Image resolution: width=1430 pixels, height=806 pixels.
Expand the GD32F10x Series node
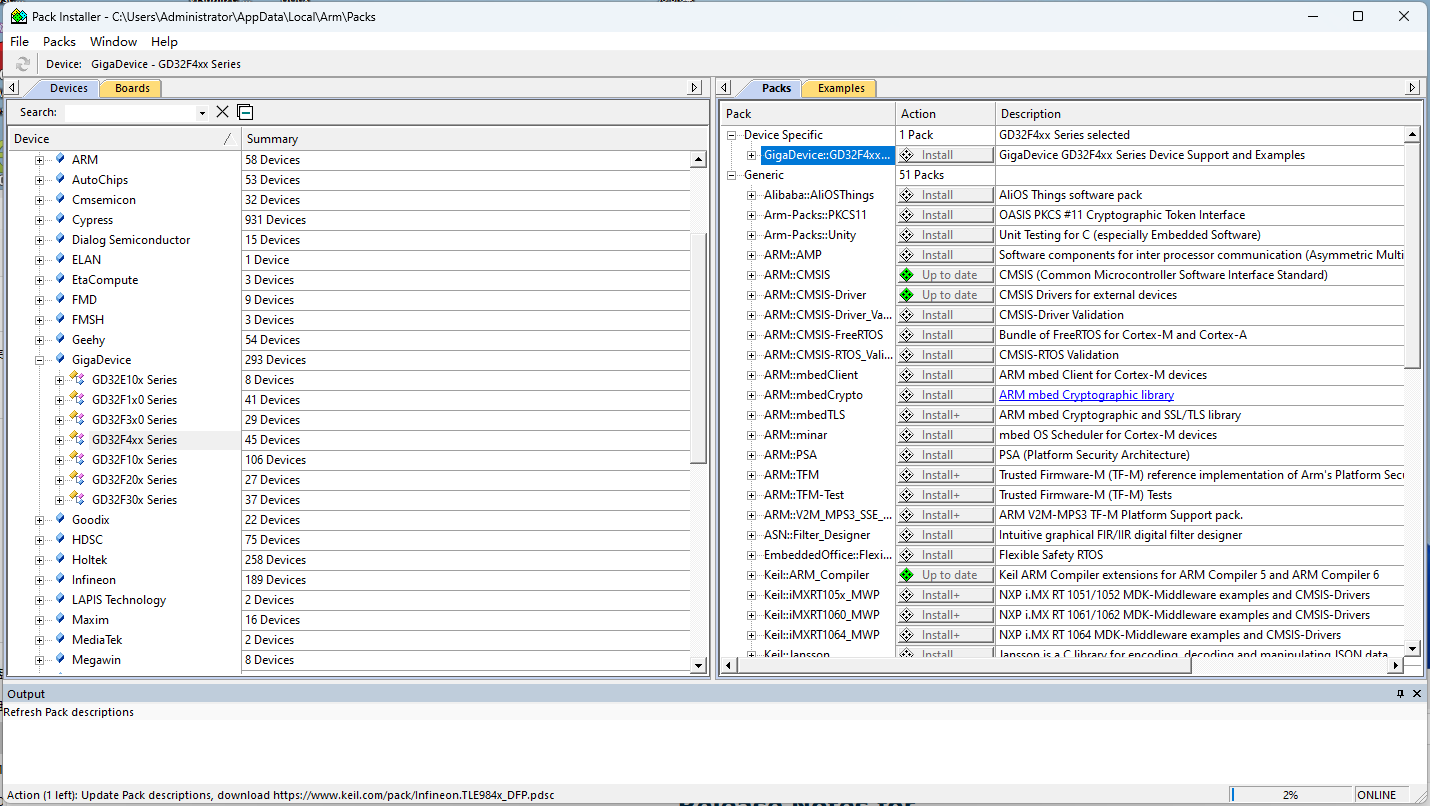(x=59, y=460)
